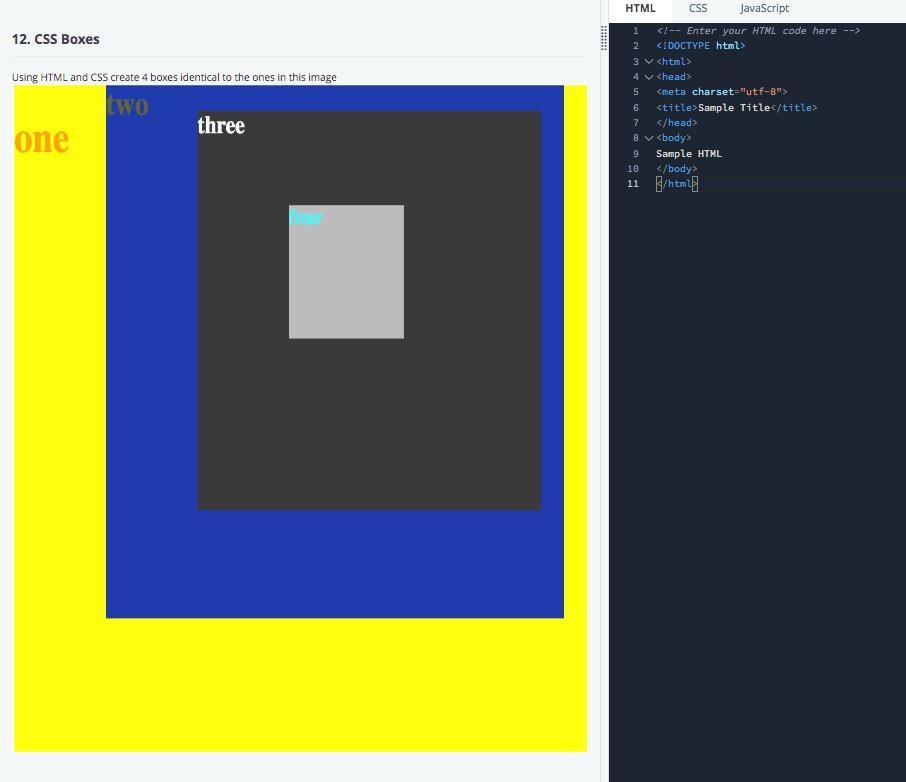Click the closing html tag on the last line
The width and height of the screenshot is (906, 782).
(x=677, y=184)
